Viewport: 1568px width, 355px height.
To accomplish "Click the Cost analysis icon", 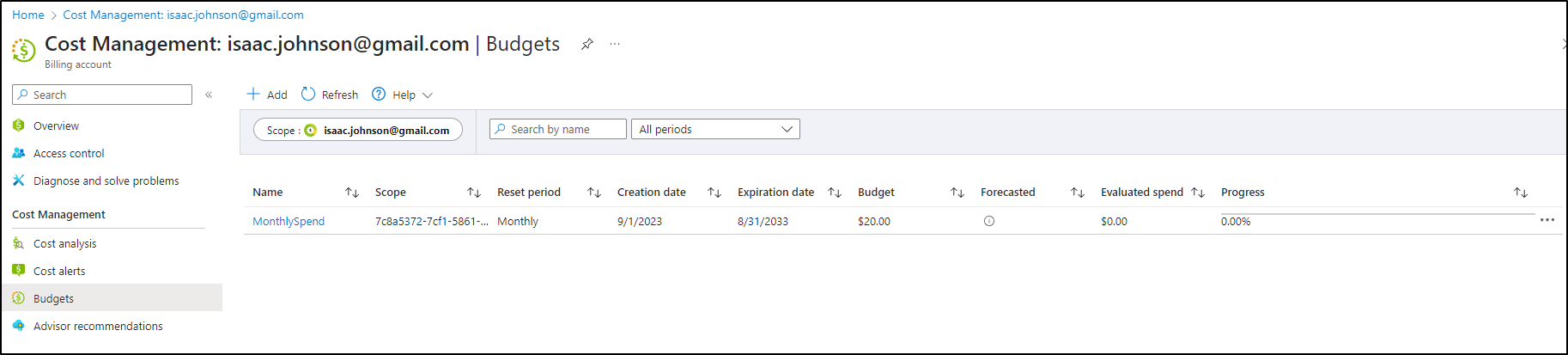I will [x=19, y=243].
